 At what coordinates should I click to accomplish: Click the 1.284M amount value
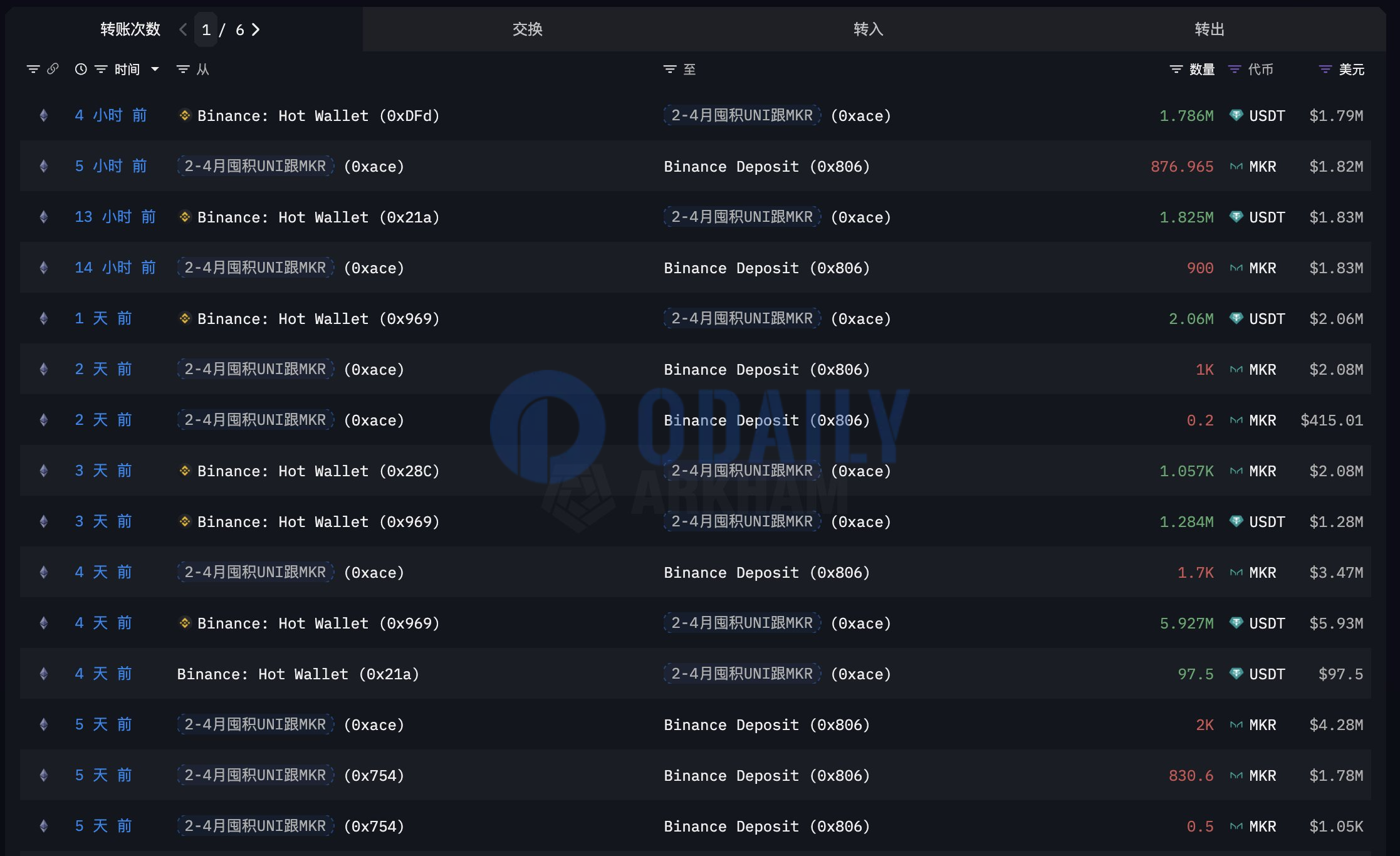1186,522
